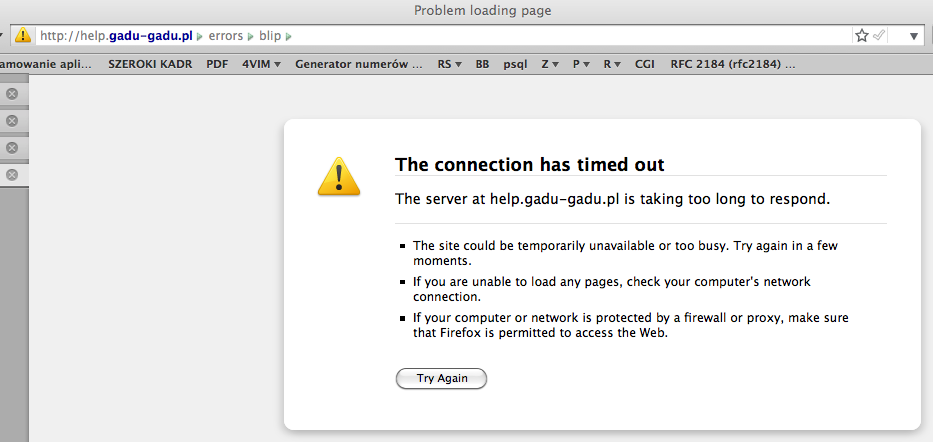The image size is (933, 442).
Task: Open the Z bookmark folder menu
Action: [x=550, y=64]
